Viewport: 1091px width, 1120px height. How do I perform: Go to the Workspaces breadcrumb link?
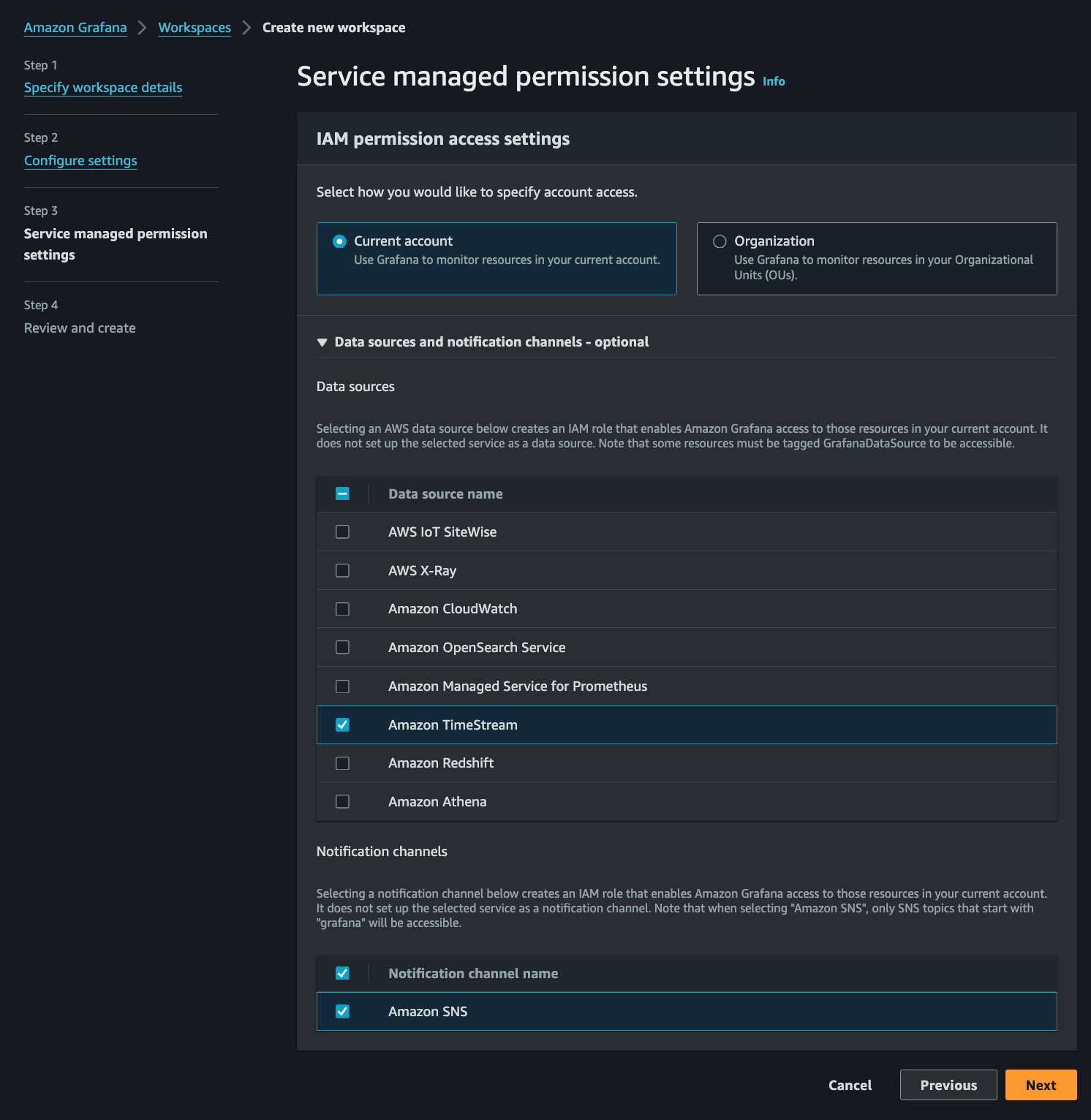pyautogui.click(x=195, y=28)
